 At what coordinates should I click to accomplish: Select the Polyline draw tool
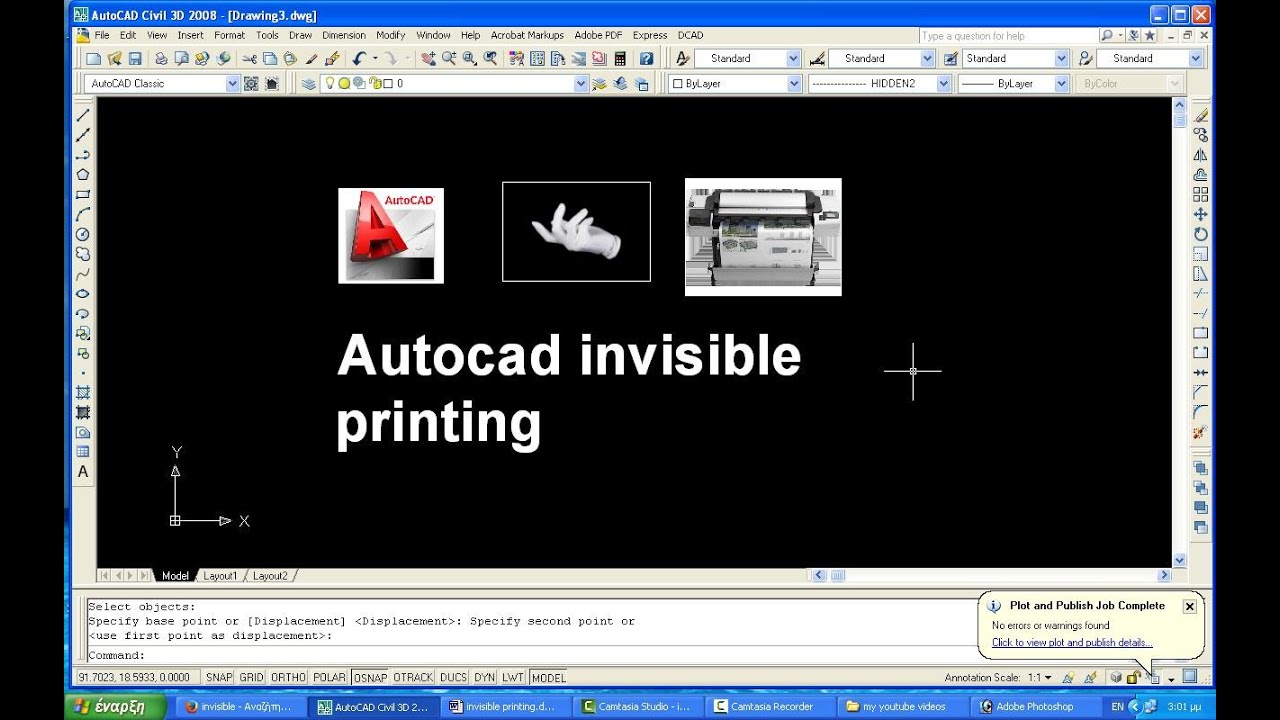click(83, 155)
